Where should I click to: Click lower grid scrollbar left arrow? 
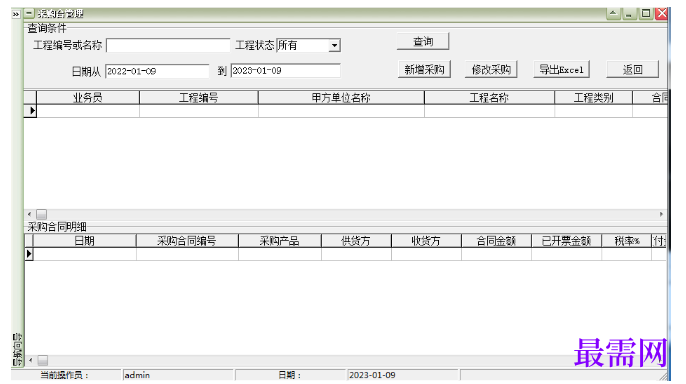(30, 360)
